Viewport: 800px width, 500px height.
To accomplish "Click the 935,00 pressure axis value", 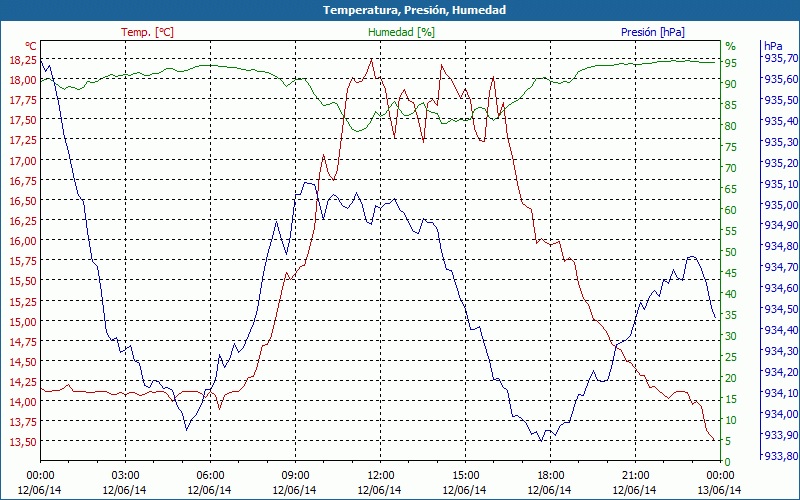I will point(780,205).
